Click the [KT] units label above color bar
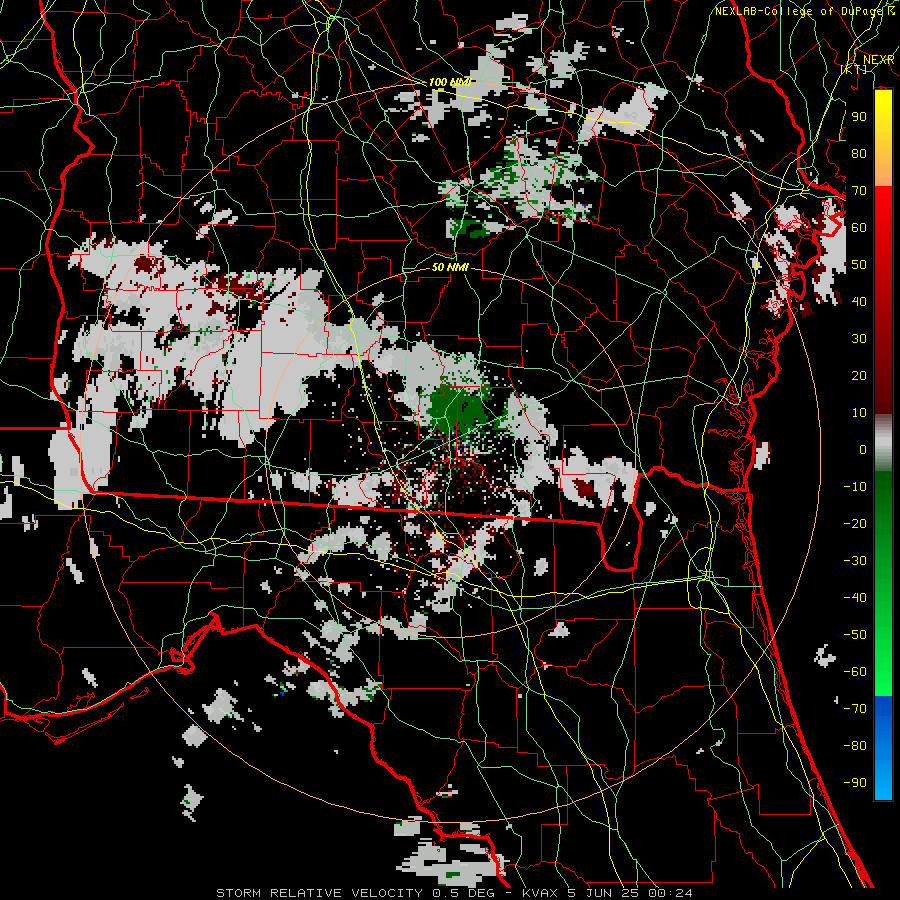Screen dimensions: 900x900 (x=854, y=69)
